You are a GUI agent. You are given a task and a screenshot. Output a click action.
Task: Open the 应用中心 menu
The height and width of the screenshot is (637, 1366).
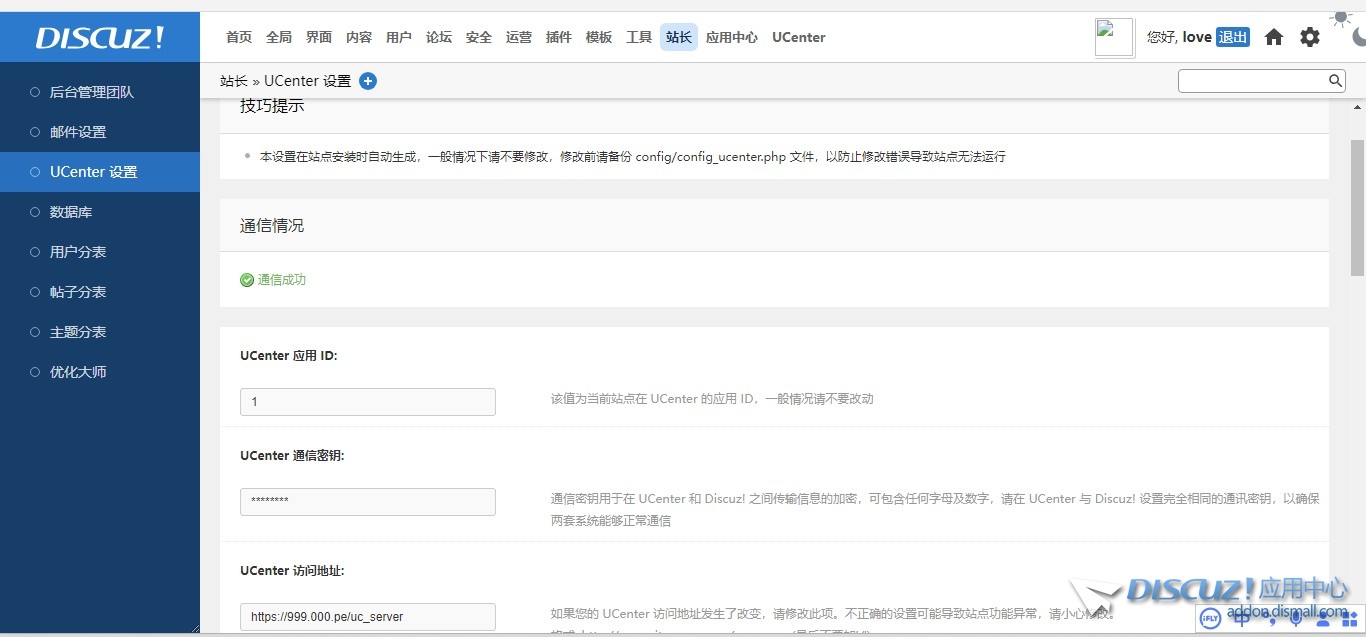732,37
